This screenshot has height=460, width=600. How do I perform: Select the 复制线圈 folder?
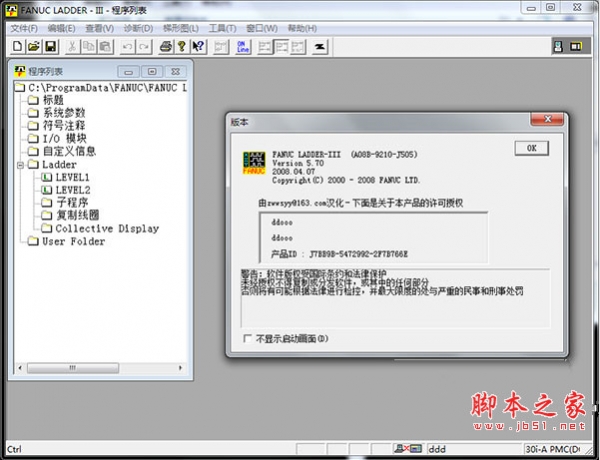(78, 215)
